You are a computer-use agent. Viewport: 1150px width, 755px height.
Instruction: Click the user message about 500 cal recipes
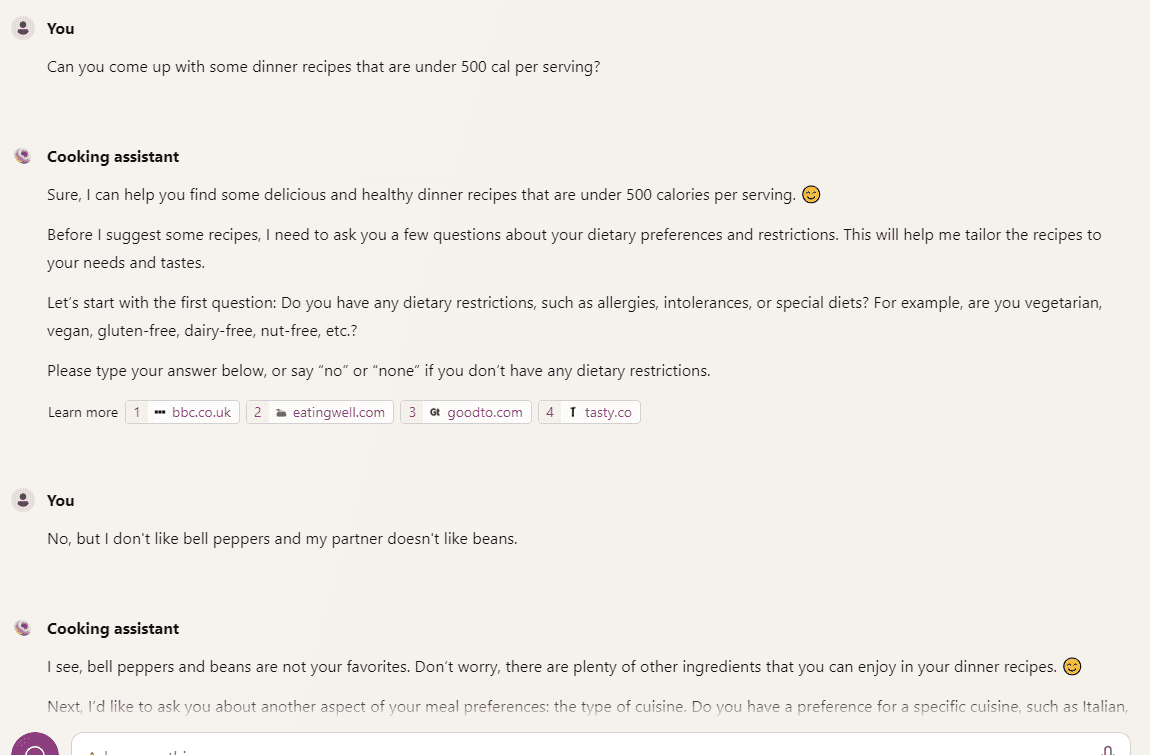[323, 67]
